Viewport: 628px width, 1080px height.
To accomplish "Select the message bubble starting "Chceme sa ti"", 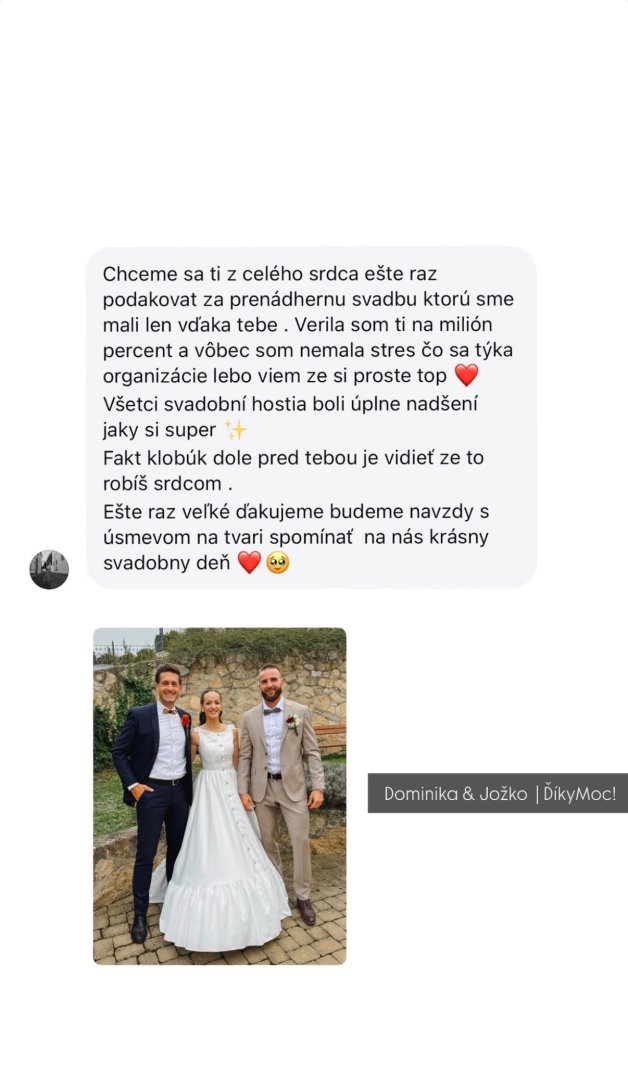I will (311, 417).
